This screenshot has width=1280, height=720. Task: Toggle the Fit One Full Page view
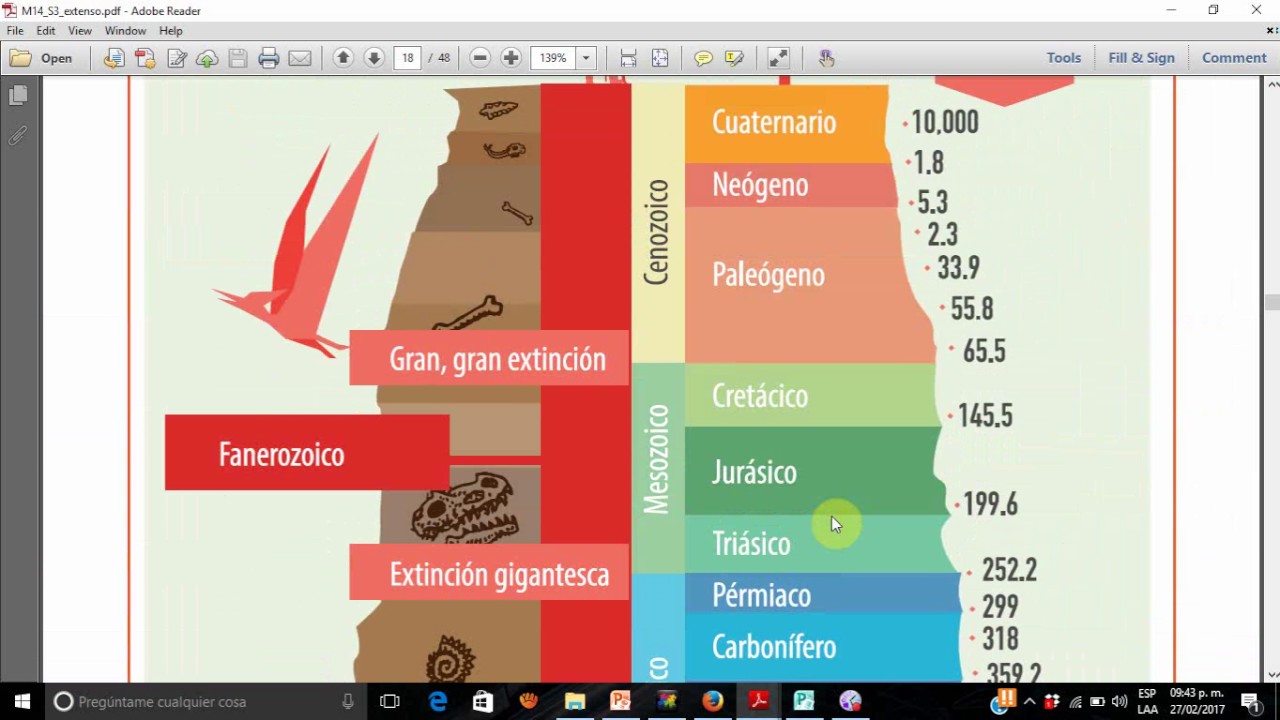tap(660, 58)
